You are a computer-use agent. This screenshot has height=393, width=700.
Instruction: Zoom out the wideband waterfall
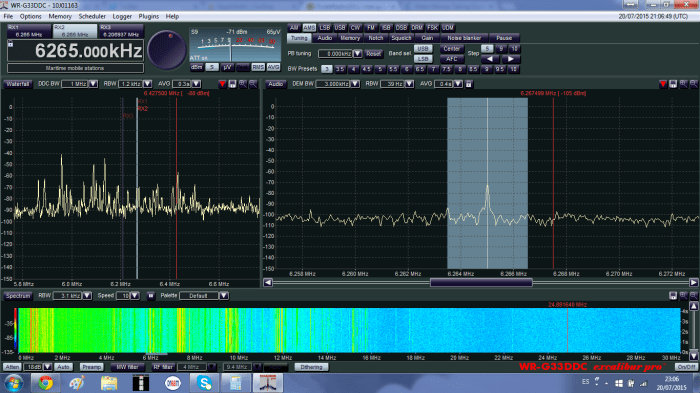click(x=694, y=296)
